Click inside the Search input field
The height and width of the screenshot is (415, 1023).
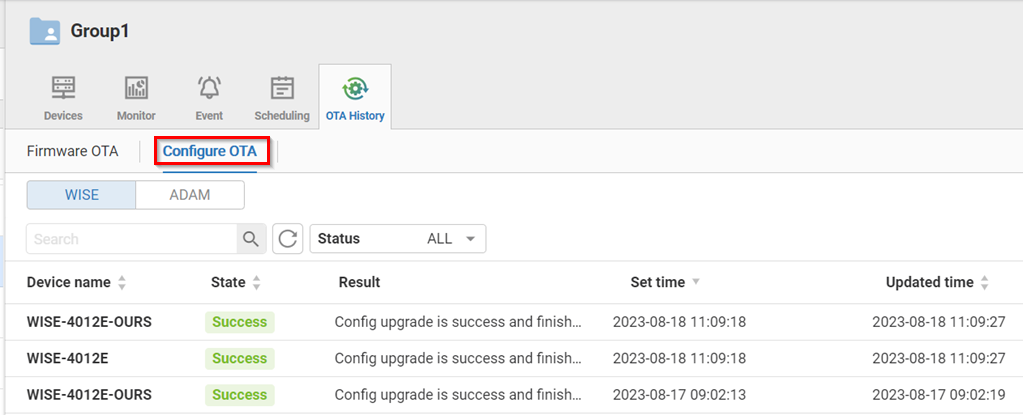pyautogui.click(x=130, y=239)
